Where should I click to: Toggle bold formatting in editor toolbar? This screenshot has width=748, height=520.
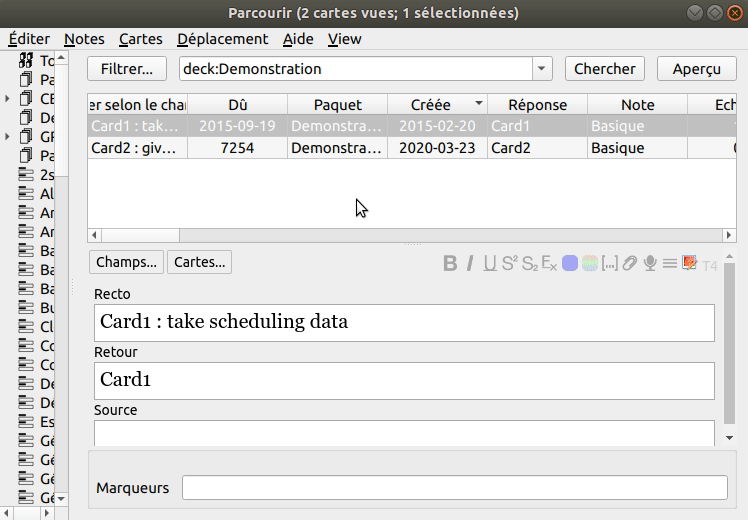click(450, 263)
